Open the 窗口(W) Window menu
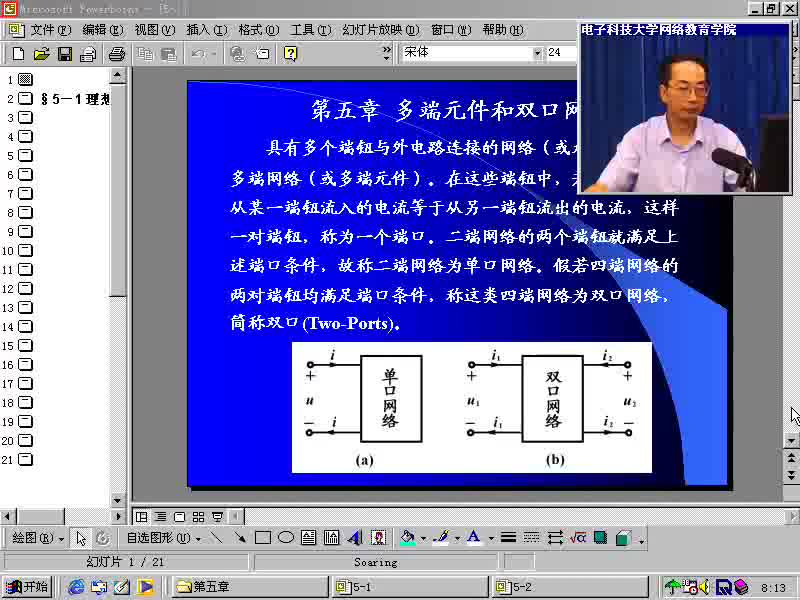This screenshot has width=800, height=600. click(x=451, y=30)
